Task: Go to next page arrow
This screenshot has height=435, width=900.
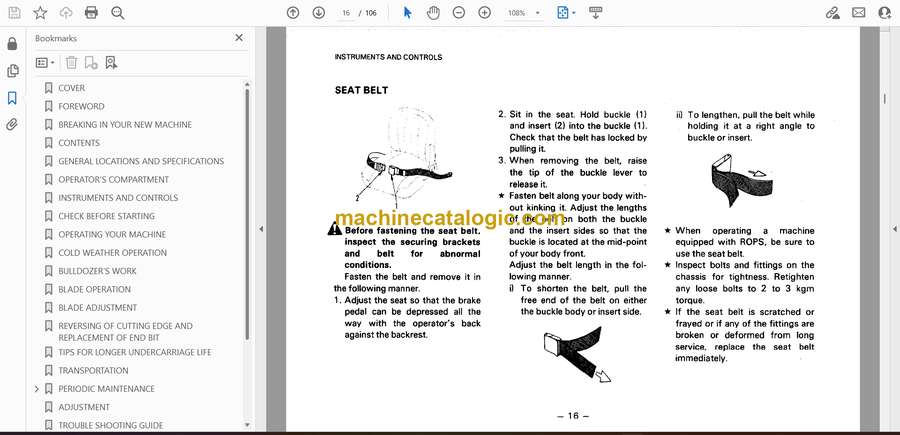Action: point(319,13)
